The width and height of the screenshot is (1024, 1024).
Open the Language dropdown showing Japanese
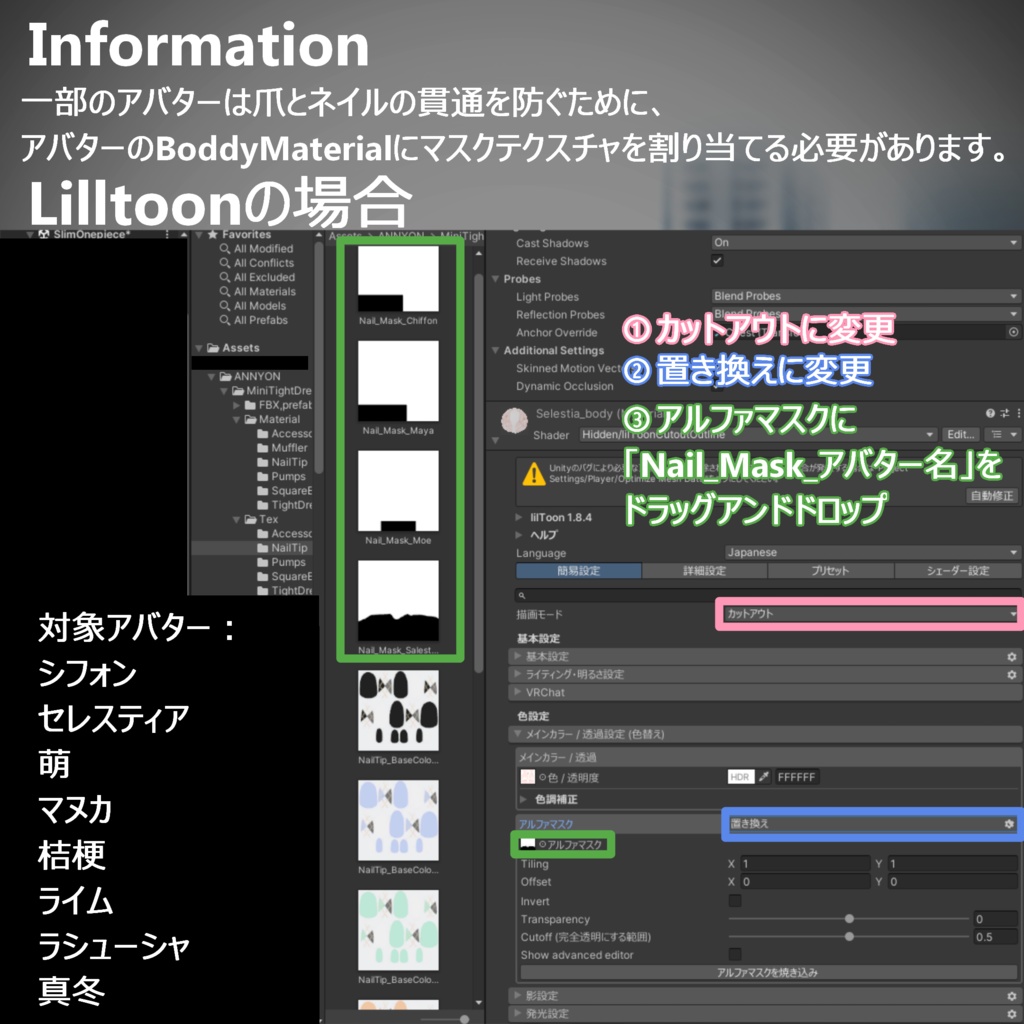coord(872,552)
